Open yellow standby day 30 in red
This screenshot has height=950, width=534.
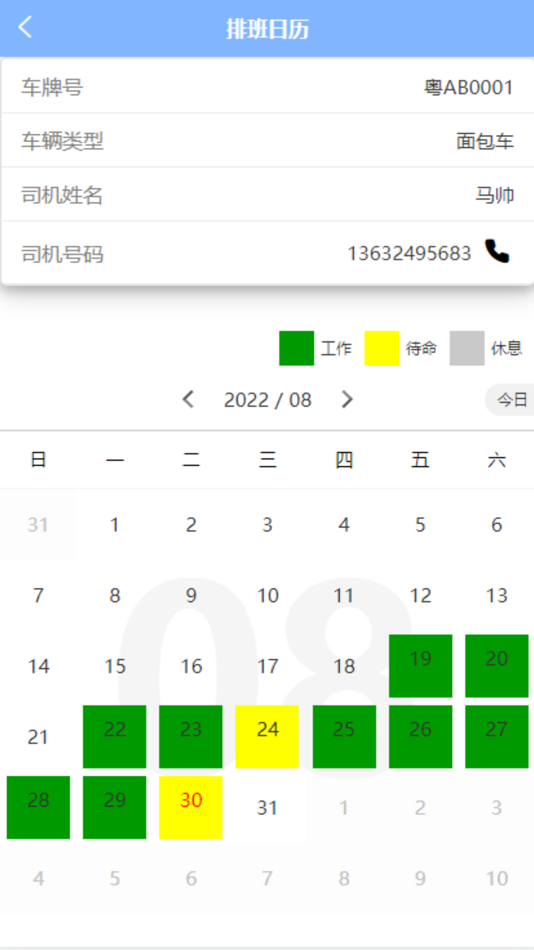coord(191,808)
